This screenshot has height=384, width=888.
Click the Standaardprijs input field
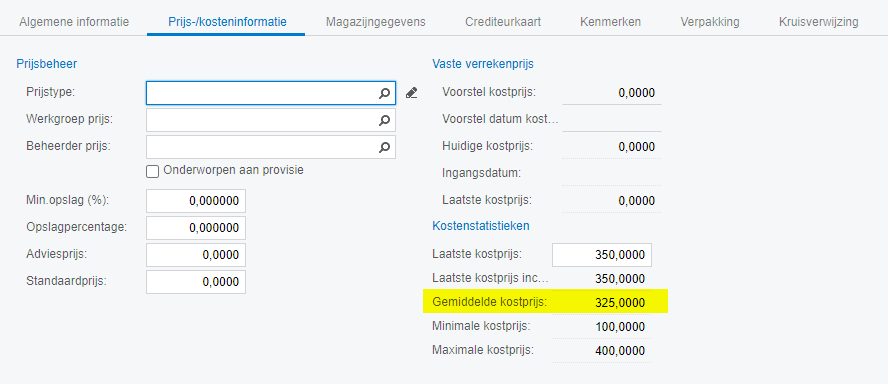pos(196,282)
